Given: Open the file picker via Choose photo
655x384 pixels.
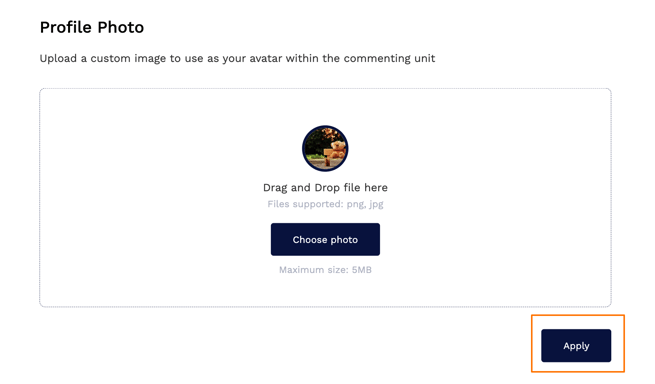Looking at the screenshot, I should click(325, 239).
